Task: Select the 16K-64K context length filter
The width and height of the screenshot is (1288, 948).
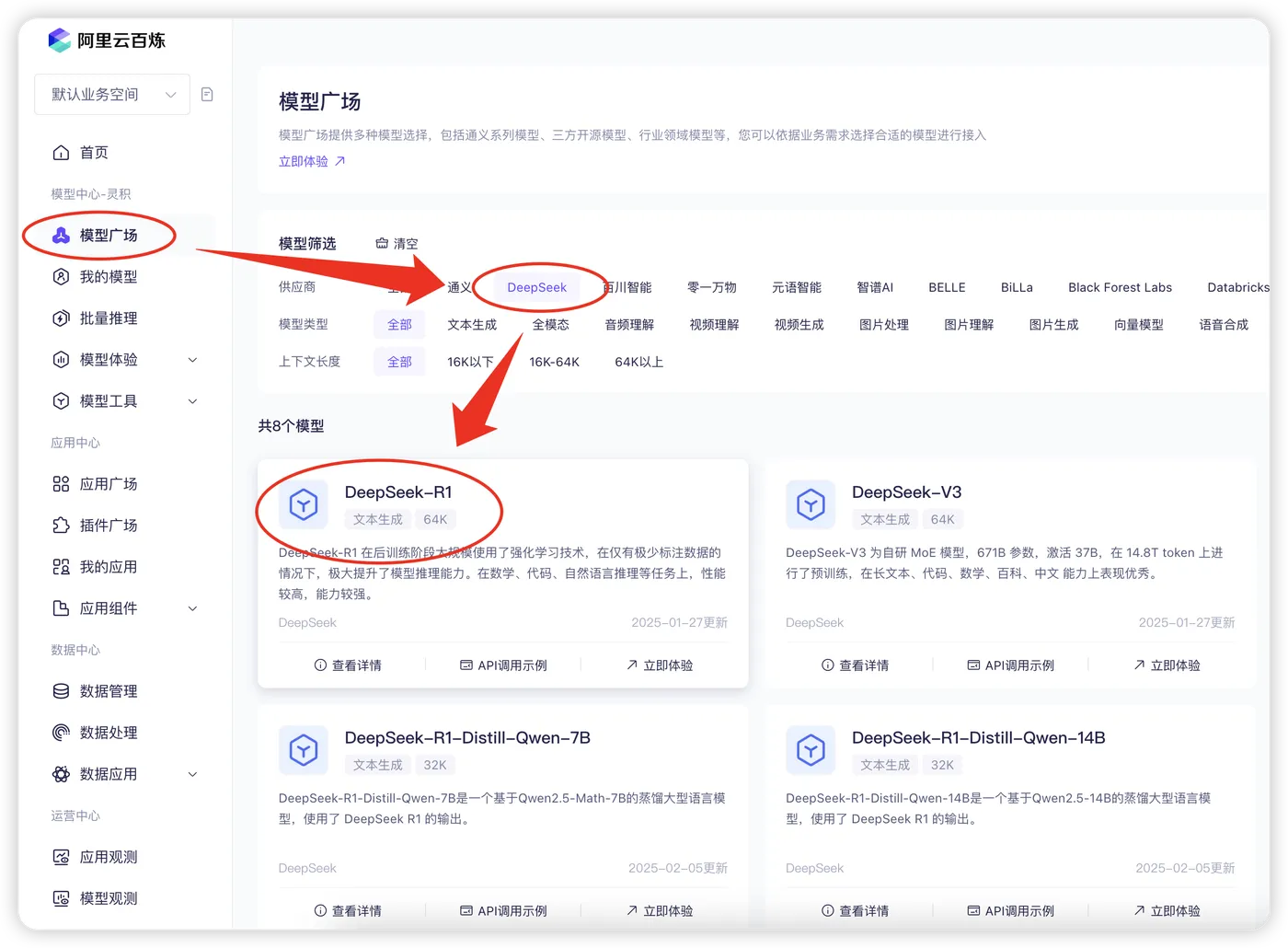Action: tap(554, 362)
